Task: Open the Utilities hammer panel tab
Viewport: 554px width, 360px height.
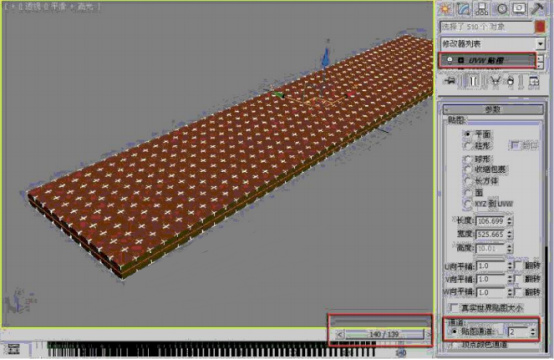Action: pyautogui.click(x=538, y=9)
